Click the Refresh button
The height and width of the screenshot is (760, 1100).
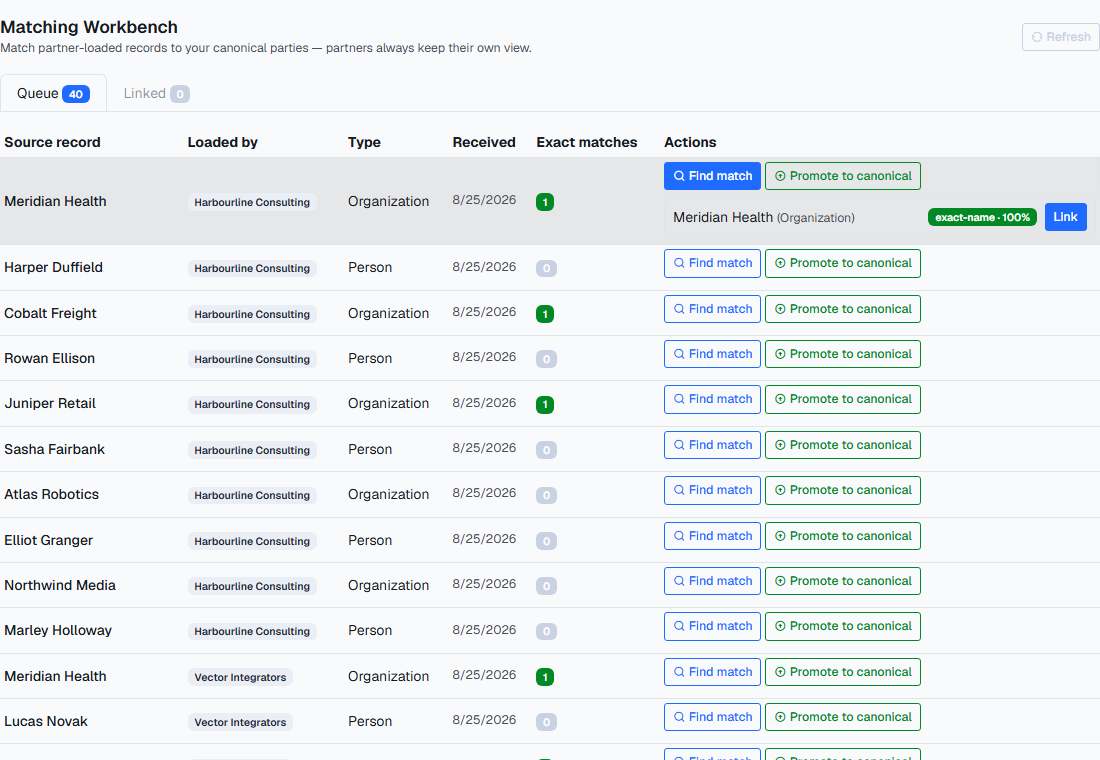(1060, 36)
